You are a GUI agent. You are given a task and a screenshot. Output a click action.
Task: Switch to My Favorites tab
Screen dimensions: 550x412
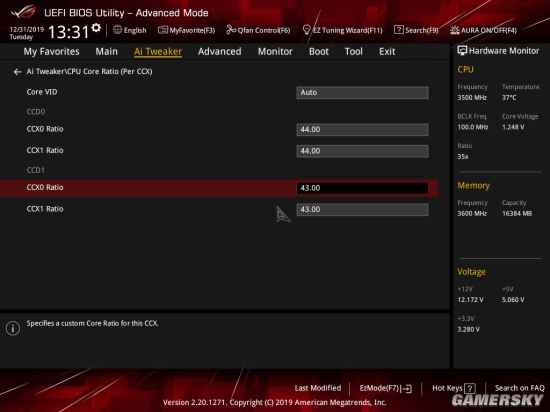pos(52,52)
